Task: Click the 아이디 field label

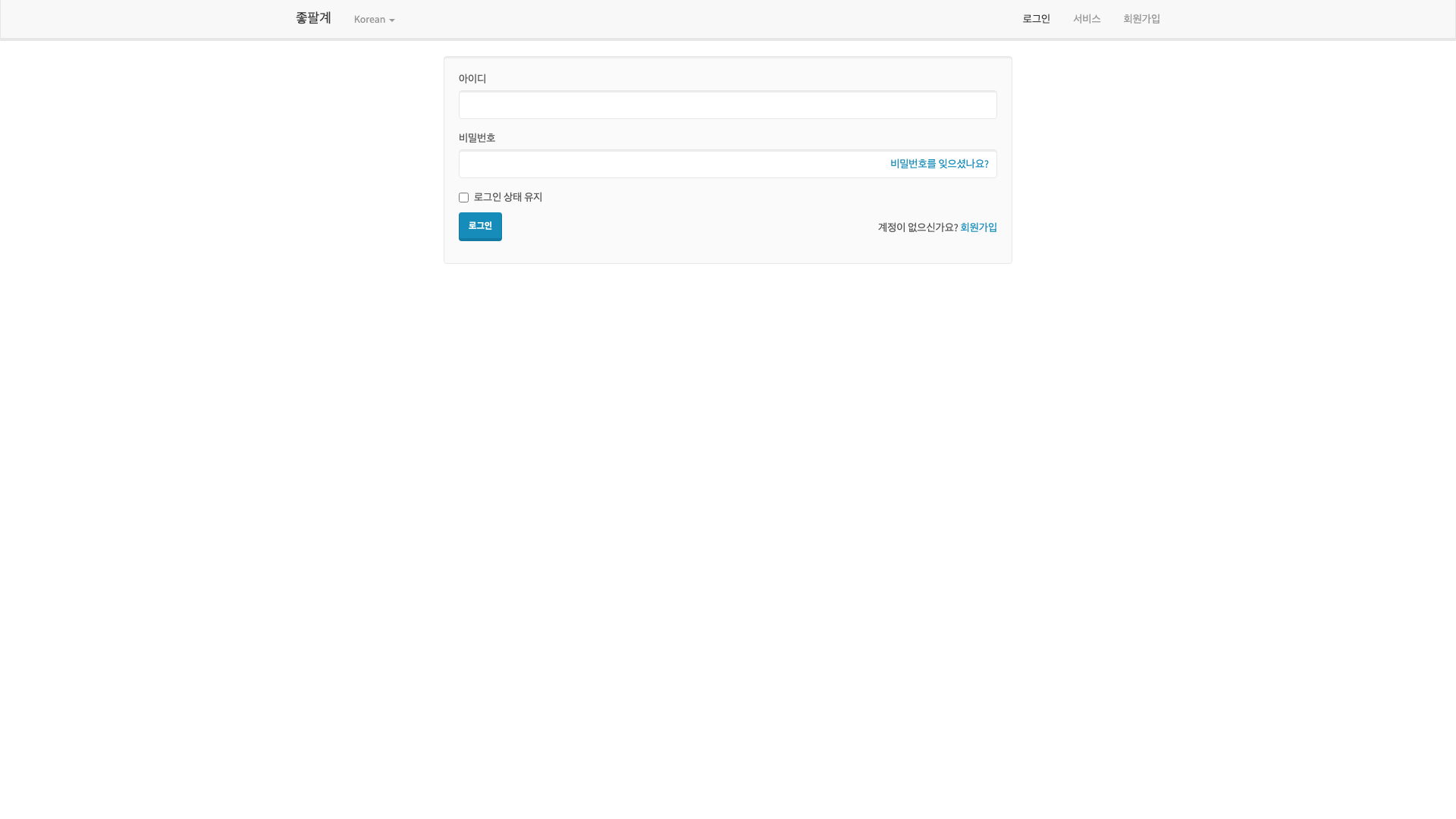Action: coord(472,79)
